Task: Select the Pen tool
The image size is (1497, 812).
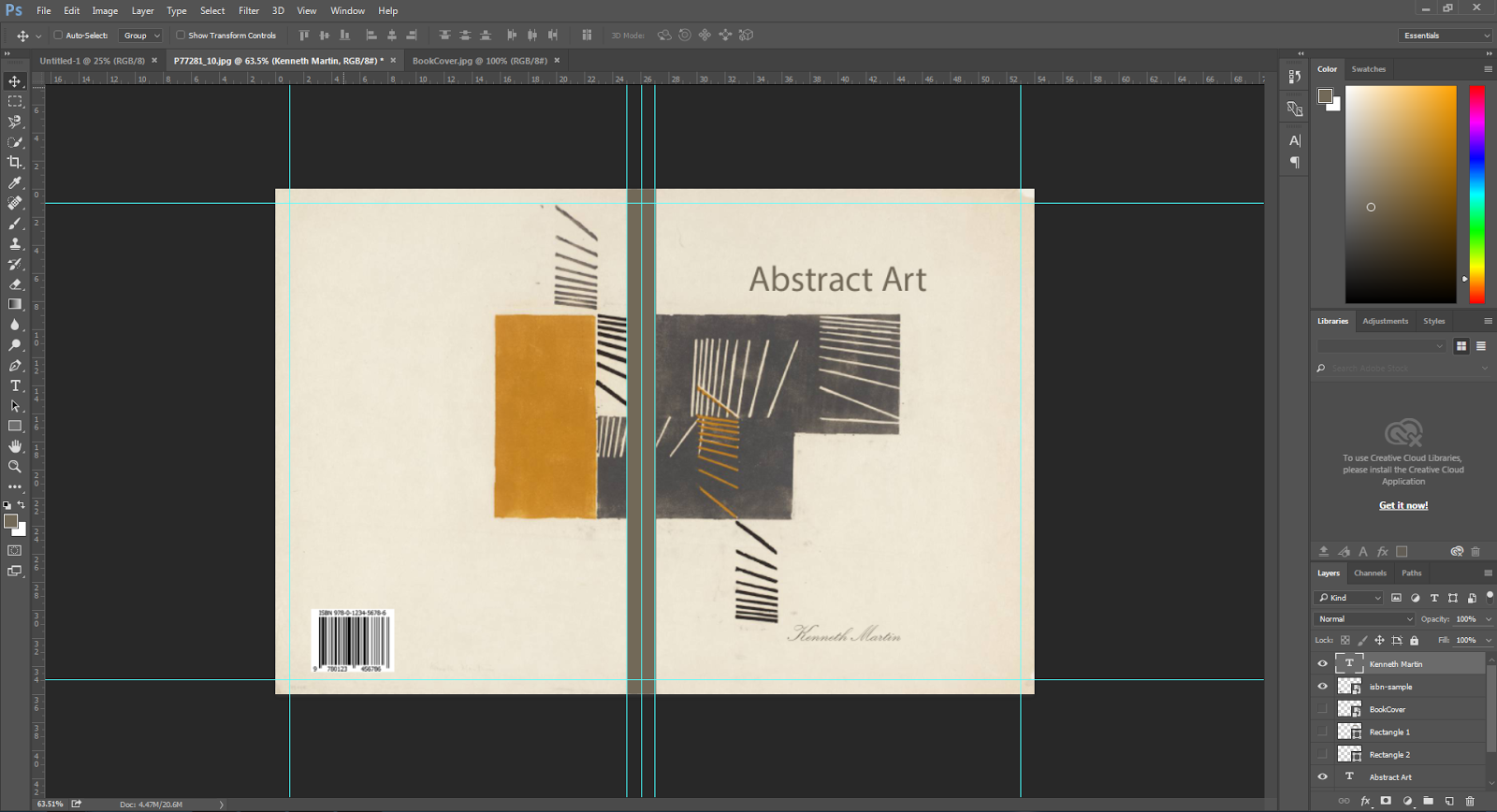Action: 15,365
